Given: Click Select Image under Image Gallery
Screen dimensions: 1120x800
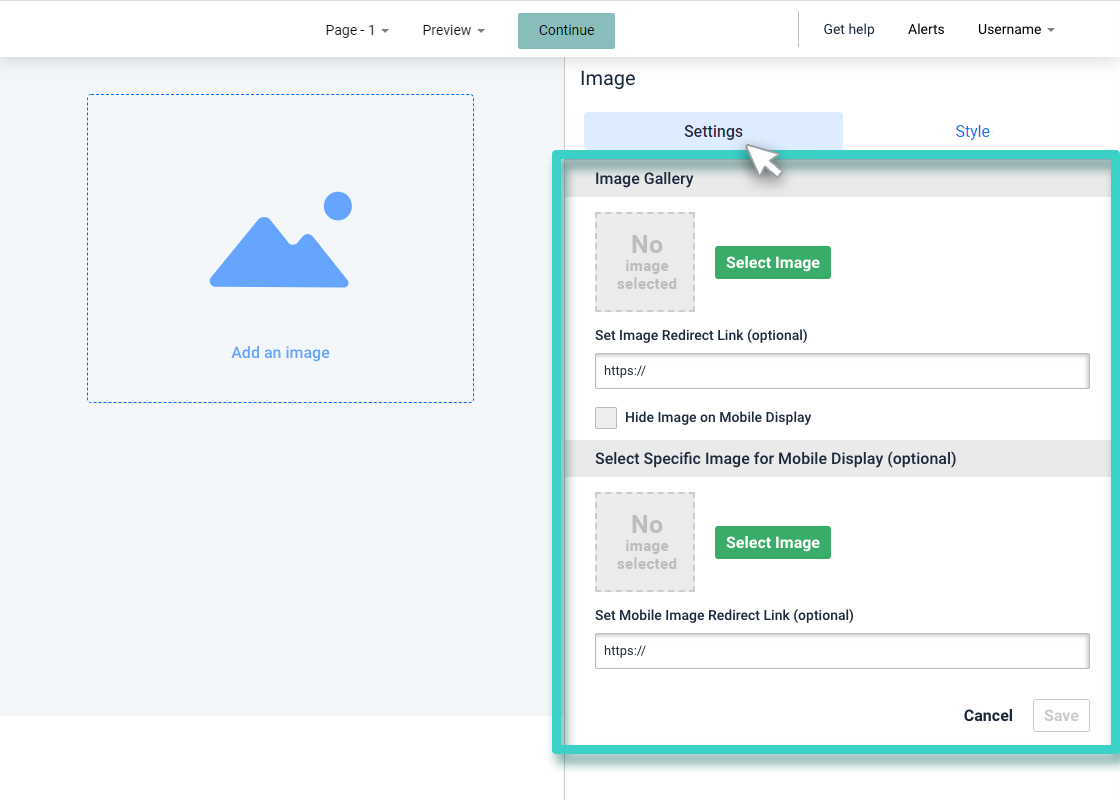Looking at the screenshot, I should (773, 263).
